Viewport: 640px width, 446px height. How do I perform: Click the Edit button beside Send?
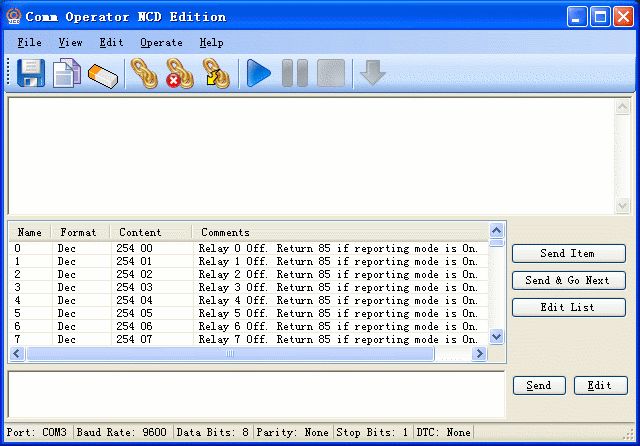pos(600,386)
